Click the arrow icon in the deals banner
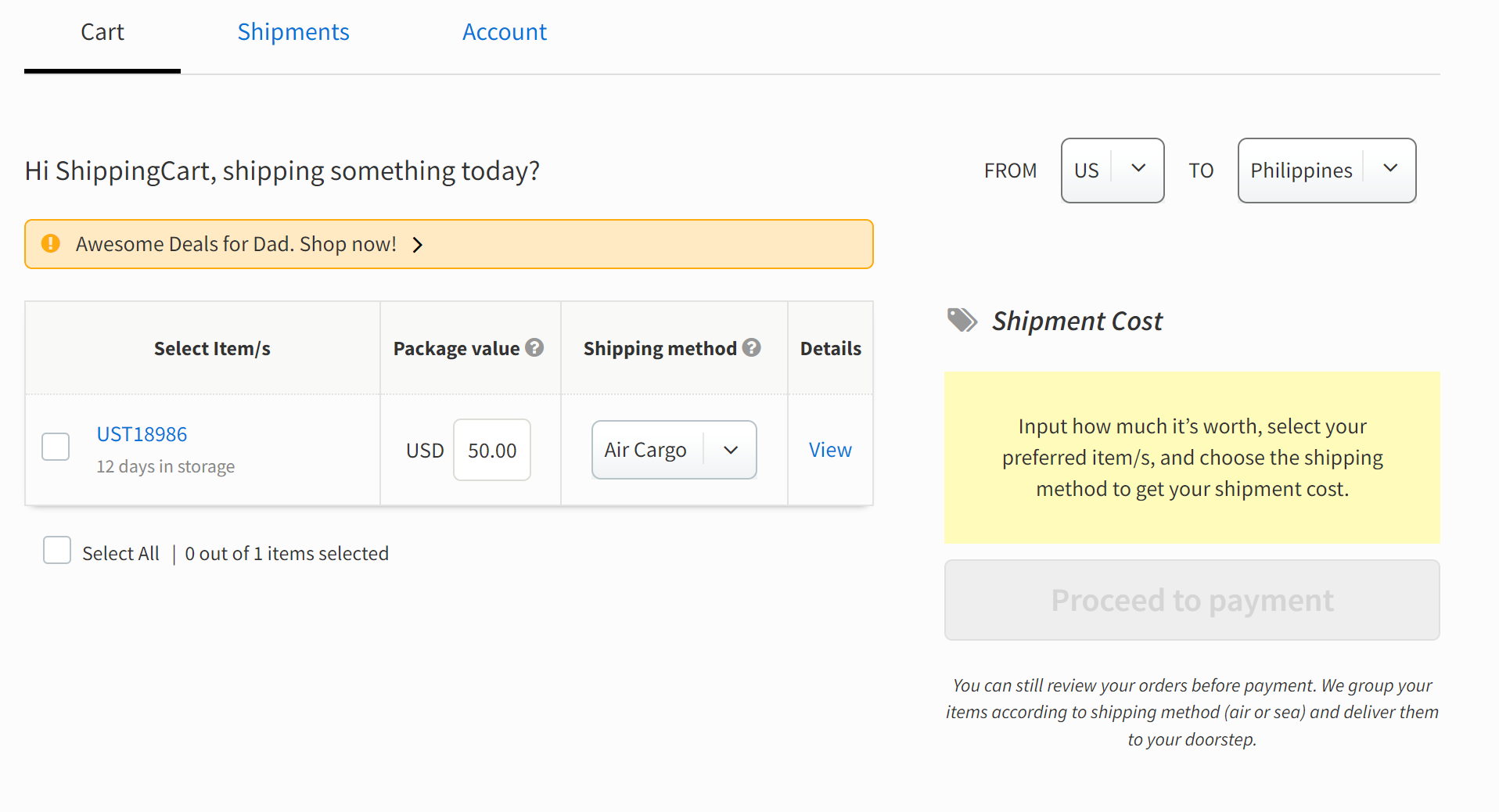The height and width of the screenshot is (812, 1499). pos(418,244)
